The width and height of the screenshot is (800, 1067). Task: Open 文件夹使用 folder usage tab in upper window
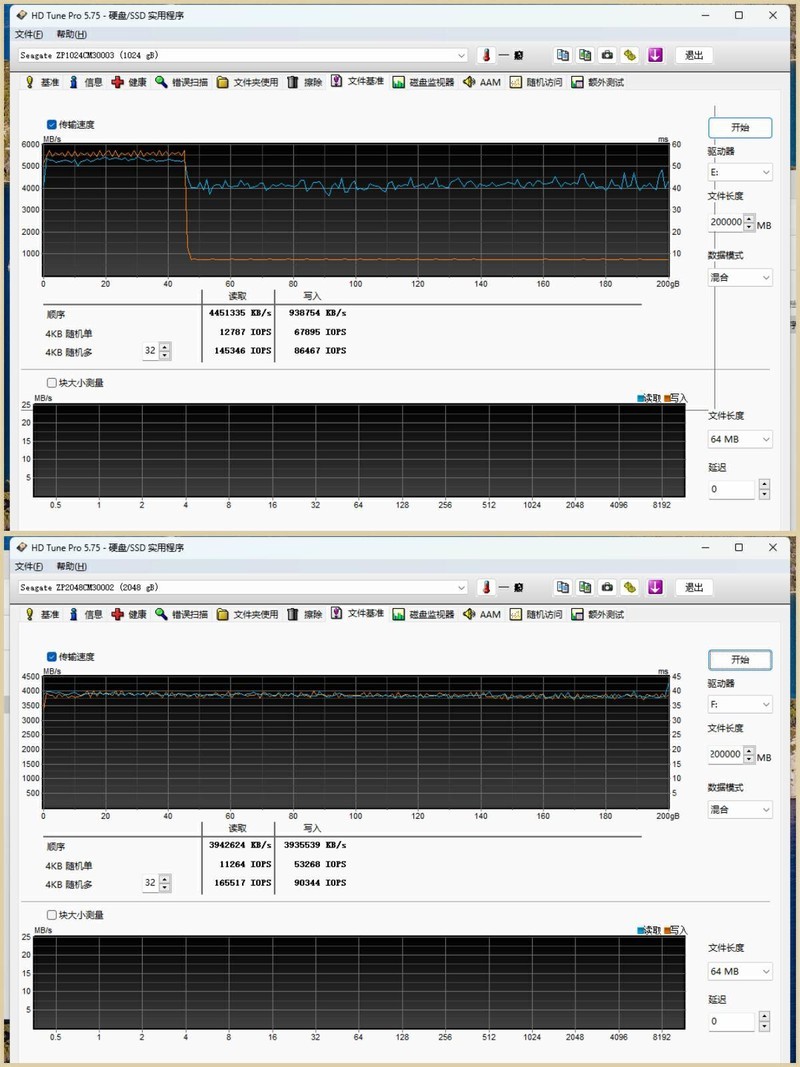[248, 82]
